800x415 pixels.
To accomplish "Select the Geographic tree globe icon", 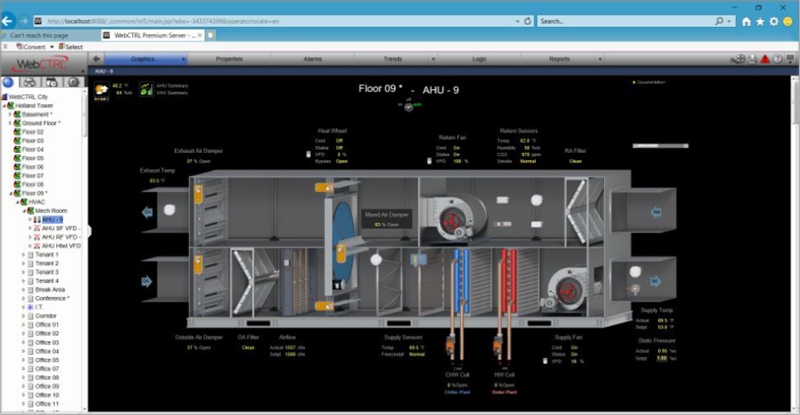I will point(9,81).
